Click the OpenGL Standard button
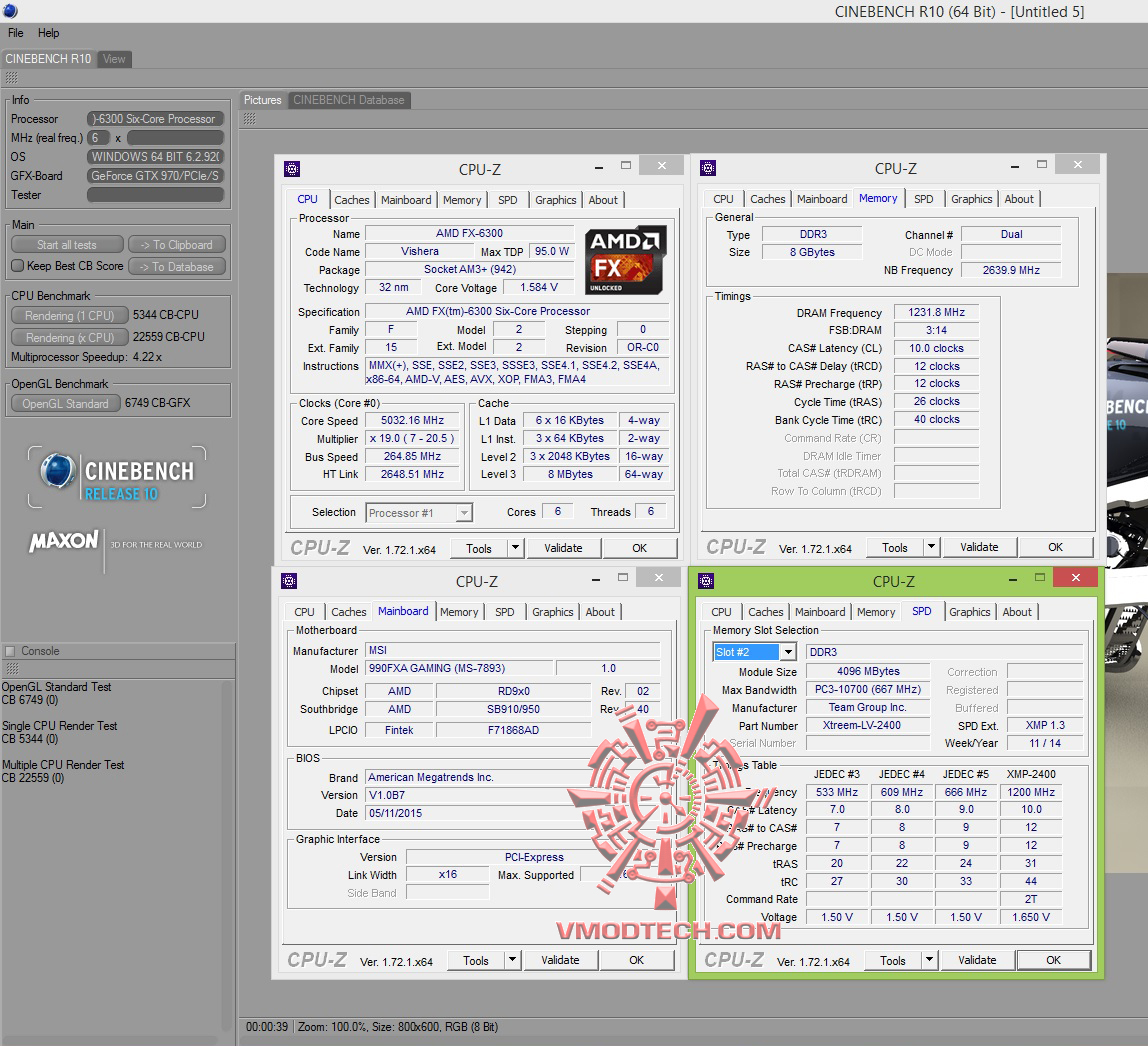The width and height of the screenshot is (1148, 1046). tap(65, 403)
